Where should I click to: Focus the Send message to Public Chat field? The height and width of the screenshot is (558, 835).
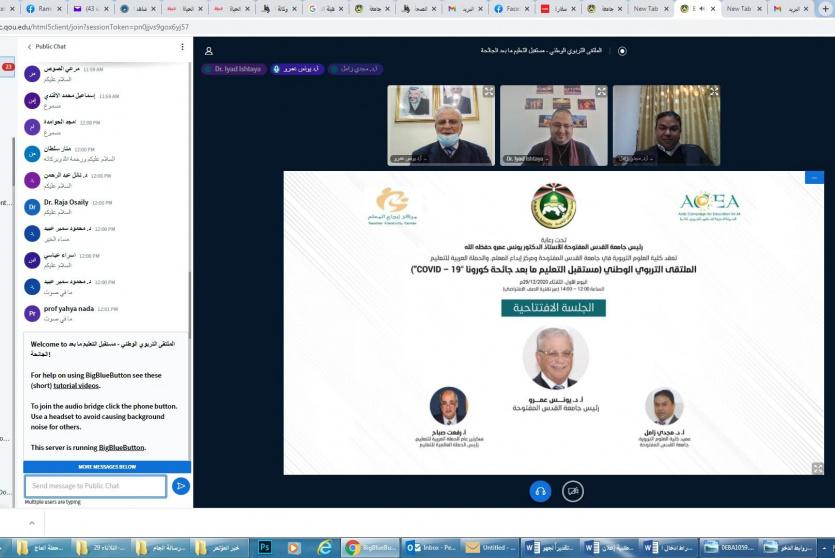95,486
